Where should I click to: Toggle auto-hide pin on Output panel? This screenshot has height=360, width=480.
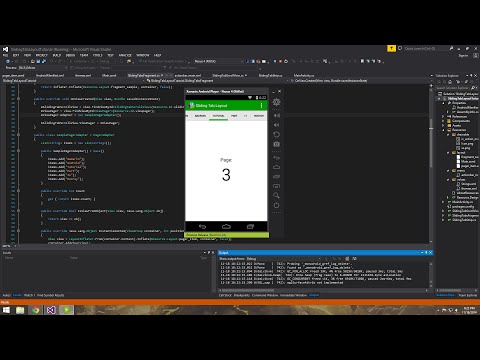(x=426, y=253)
